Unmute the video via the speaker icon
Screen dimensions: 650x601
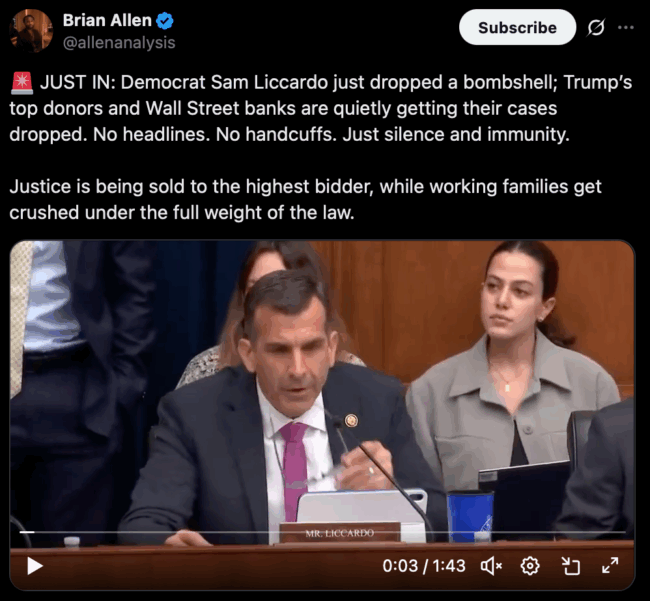(x=491, y=566)
